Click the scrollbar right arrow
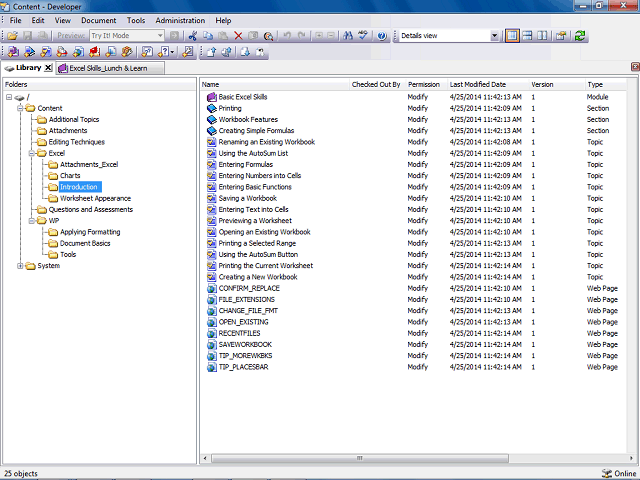 point(631,458)
